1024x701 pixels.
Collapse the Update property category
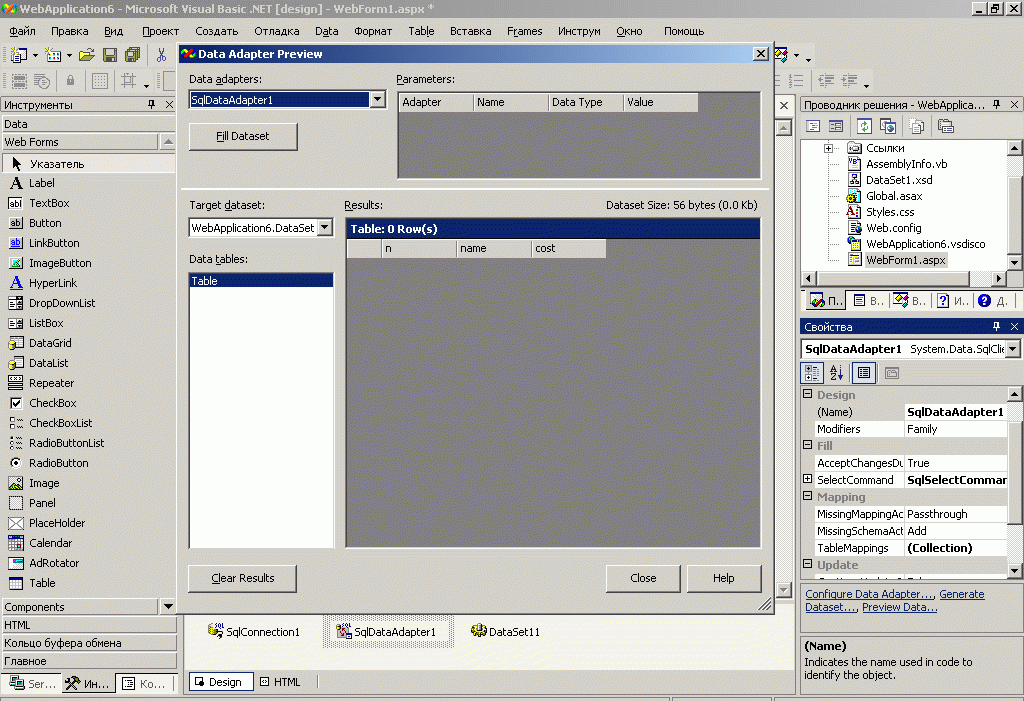tap(808, 564)
